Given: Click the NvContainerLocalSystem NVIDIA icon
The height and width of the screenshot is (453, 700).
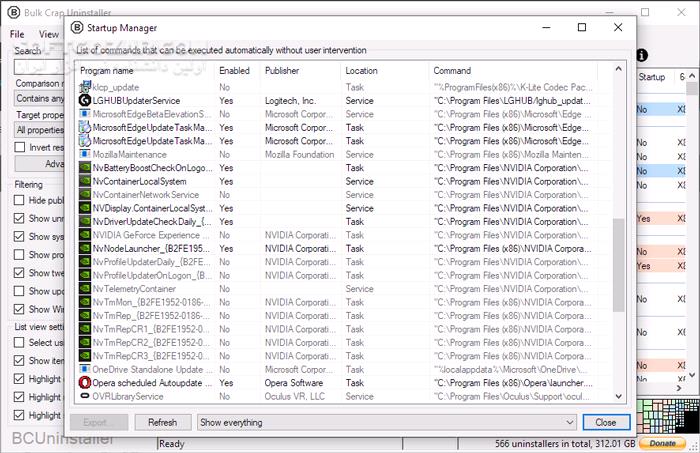Looking at the screenshot, I should (x=85, y=181).
